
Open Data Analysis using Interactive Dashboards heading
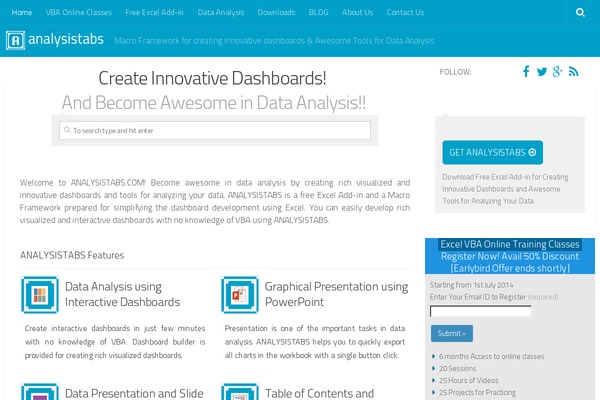(122, 294)
